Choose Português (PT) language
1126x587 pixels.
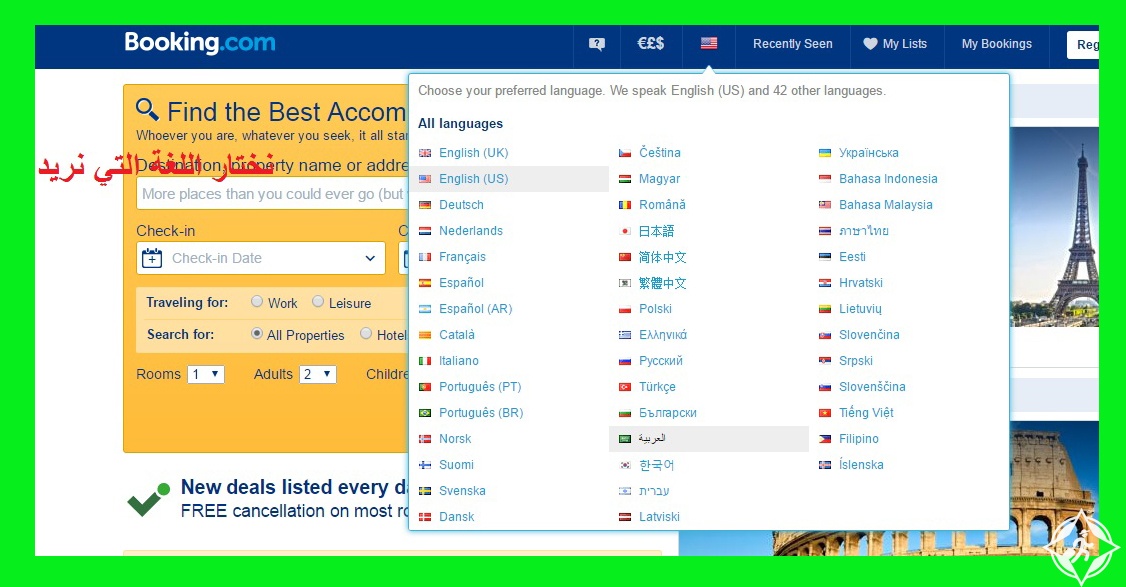pos(480,387)
